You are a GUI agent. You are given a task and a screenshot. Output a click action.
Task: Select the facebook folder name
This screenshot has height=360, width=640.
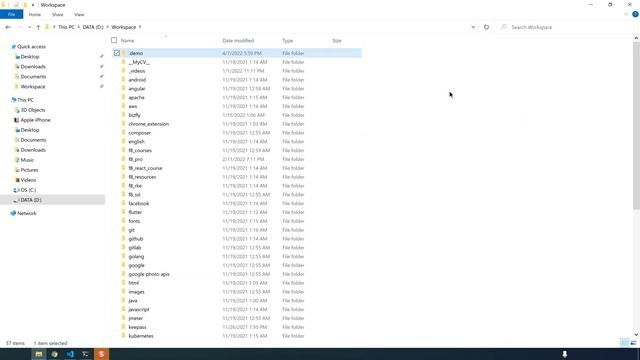click(x=139, y=203)
